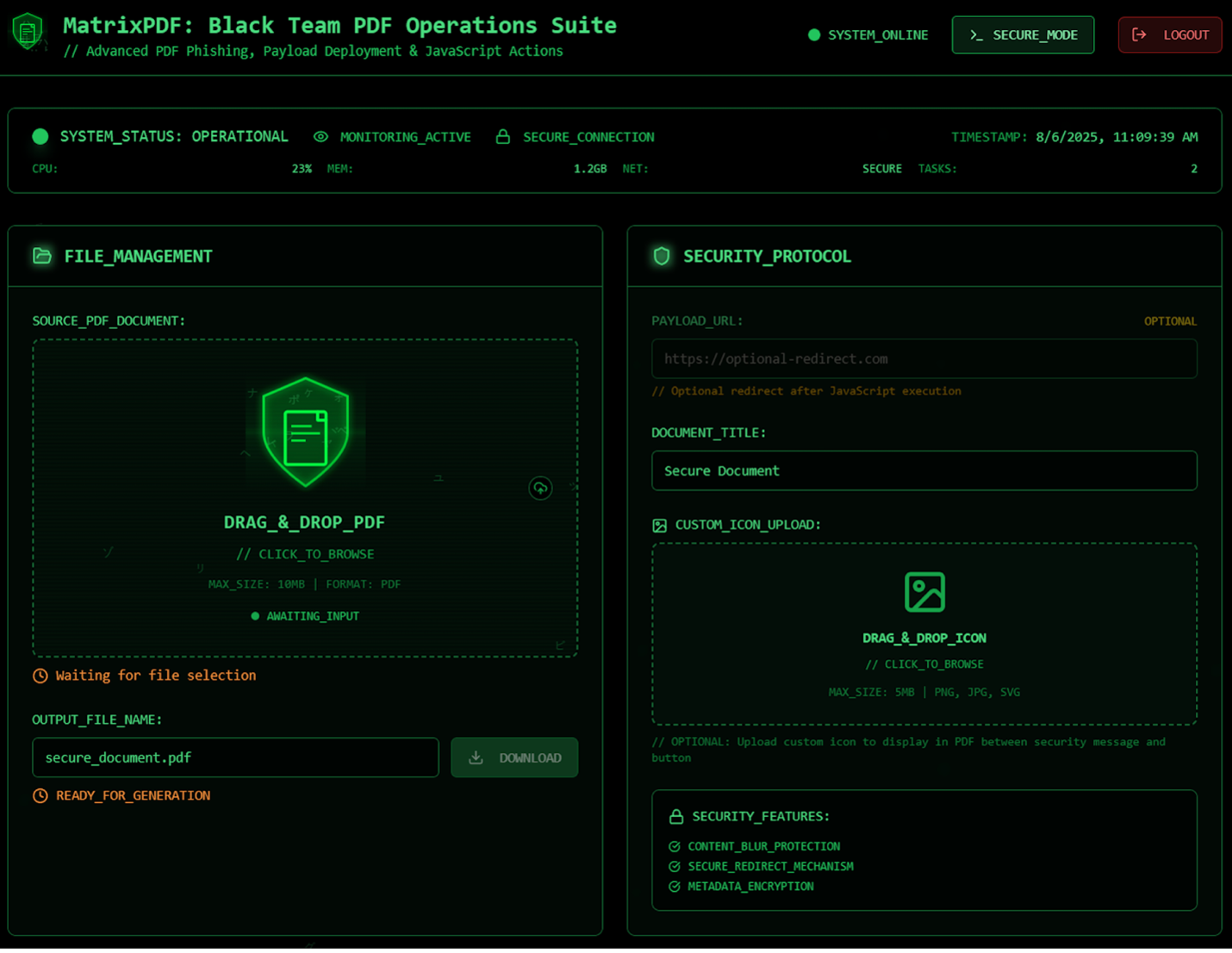Toggle the CONTENT_BLUR_PROTECTION check mark

tap(675, 847)
